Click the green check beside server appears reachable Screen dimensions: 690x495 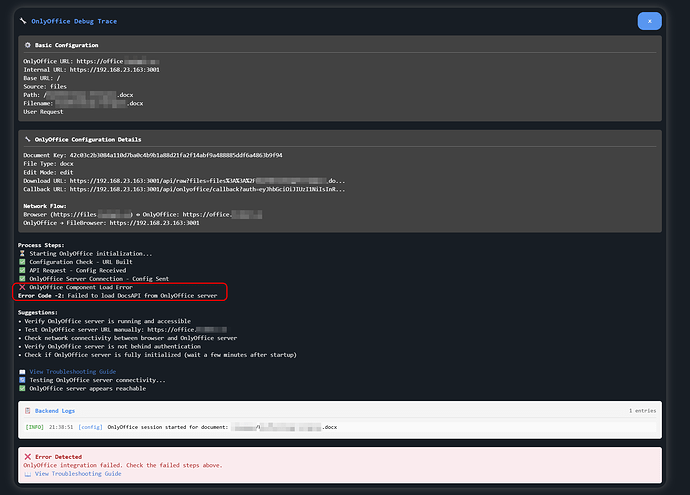tap(22, 388)
